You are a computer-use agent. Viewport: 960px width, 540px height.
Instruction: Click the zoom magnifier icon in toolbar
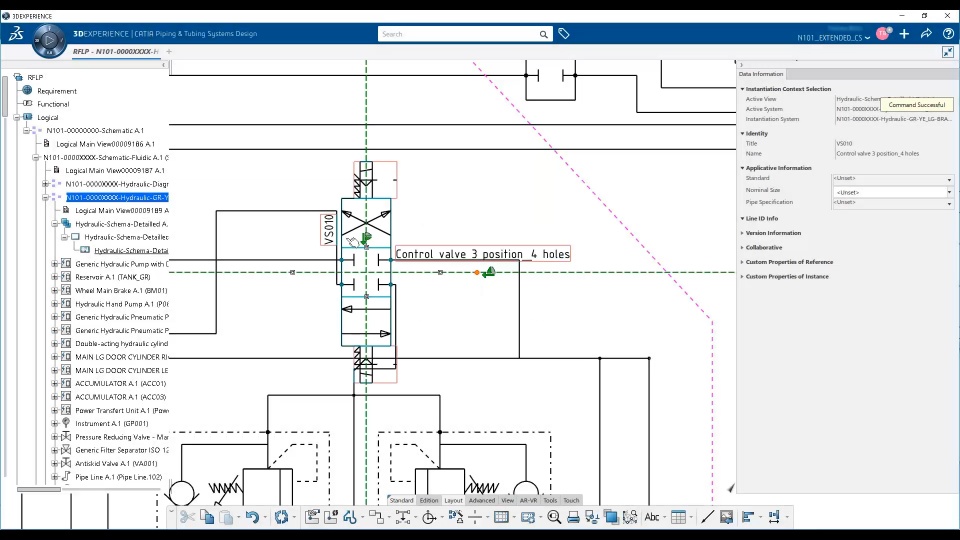[554, 517]
